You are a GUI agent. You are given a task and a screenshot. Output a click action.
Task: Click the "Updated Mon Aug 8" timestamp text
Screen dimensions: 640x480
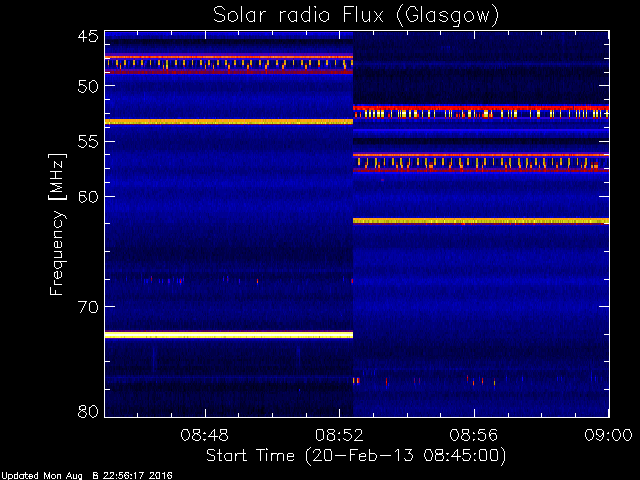point(87,476)
